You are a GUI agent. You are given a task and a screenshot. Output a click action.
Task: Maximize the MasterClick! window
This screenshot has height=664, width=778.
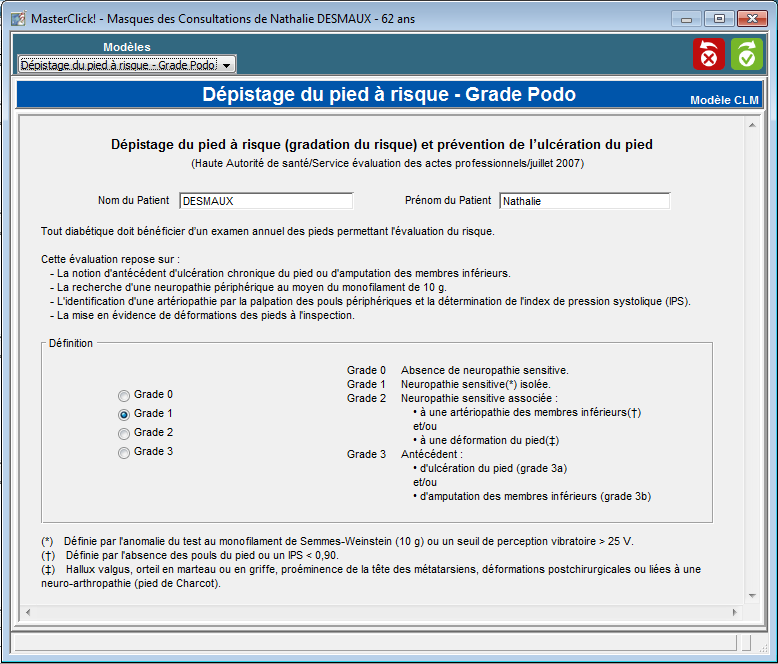click(x=717, y=18)
